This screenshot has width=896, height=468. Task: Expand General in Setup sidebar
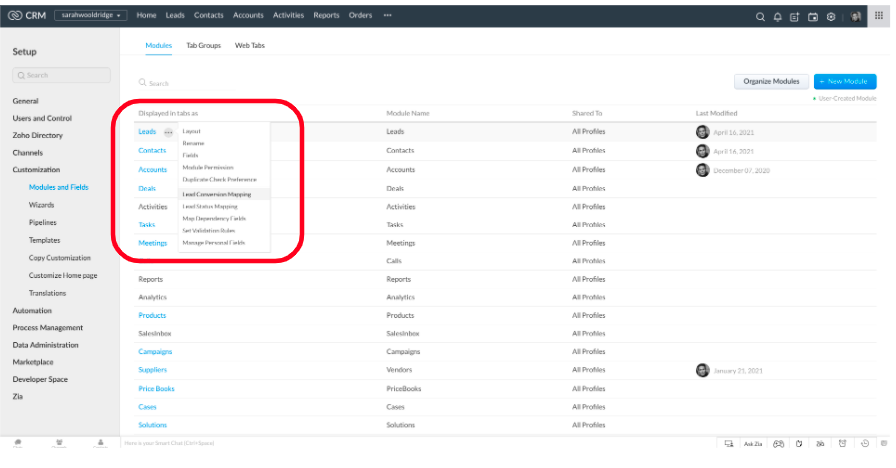(26, 101)
